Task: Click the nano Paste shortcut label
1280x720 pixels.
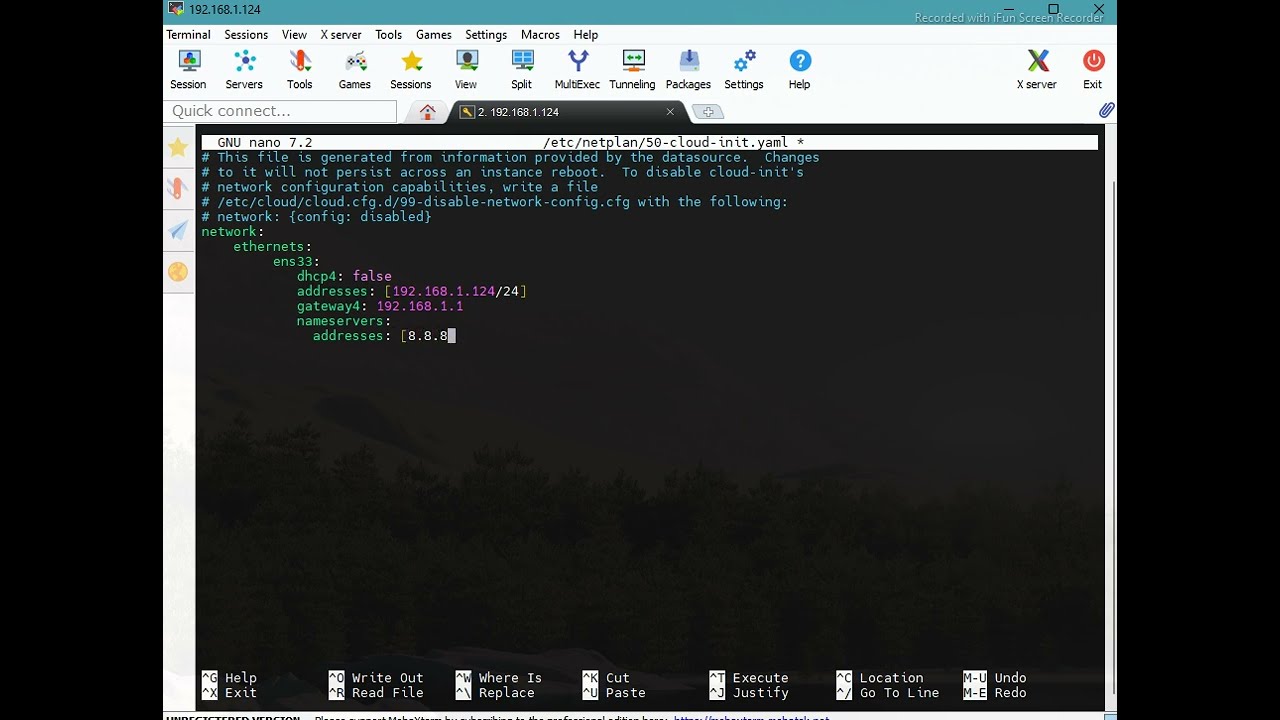Action: pyautogui.click(x=626, y=693)
